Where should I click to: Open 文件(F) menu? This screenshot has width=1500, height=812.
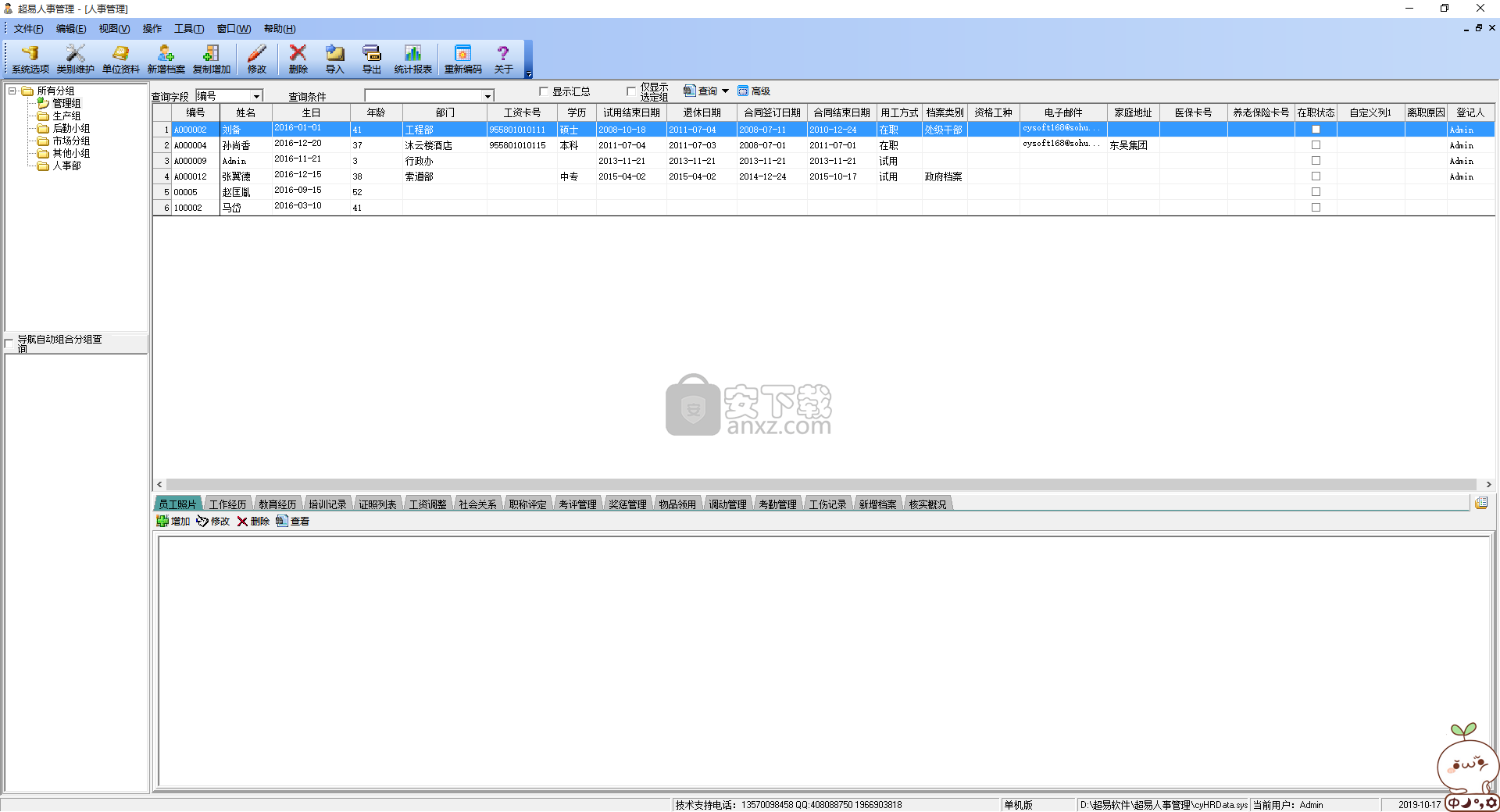tap(28, 29)
